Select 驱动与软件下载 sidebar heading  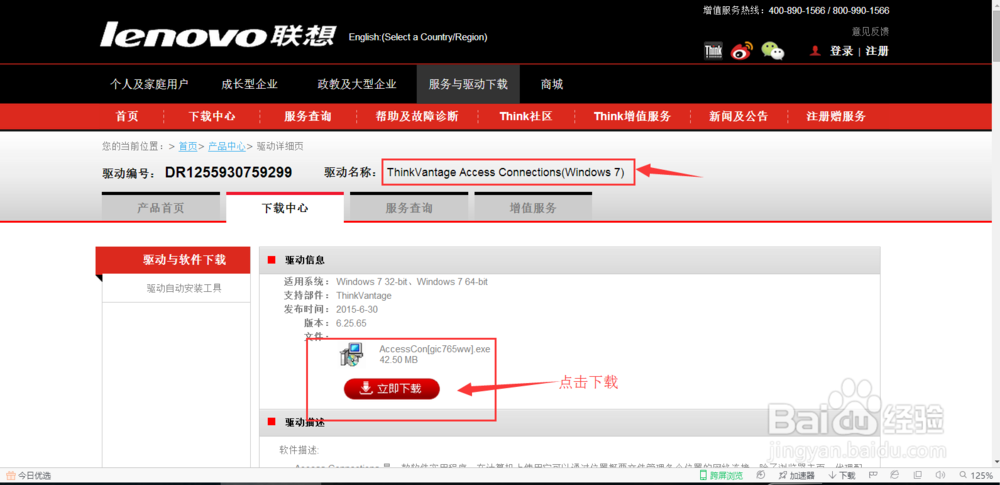click(173, 260)
